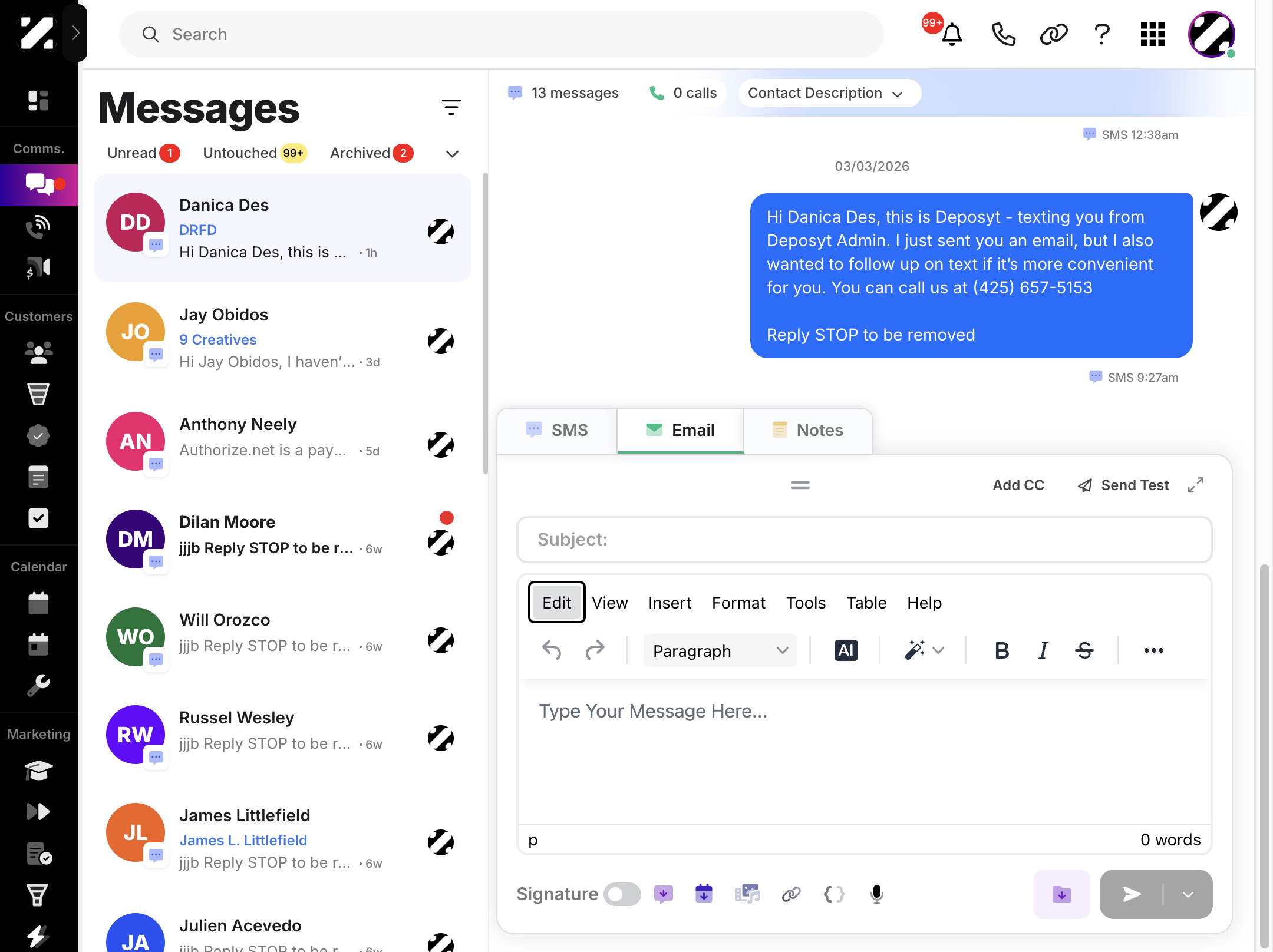
Task: Click the media attachment icon in composer footer
Action: pos(747,894)
